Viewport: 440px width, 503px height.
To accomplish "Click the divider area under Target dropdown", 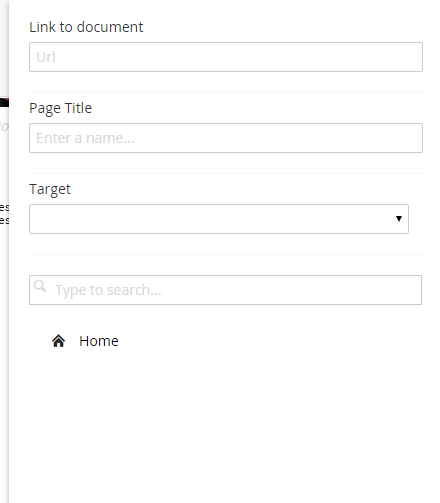I will [229, 254].
